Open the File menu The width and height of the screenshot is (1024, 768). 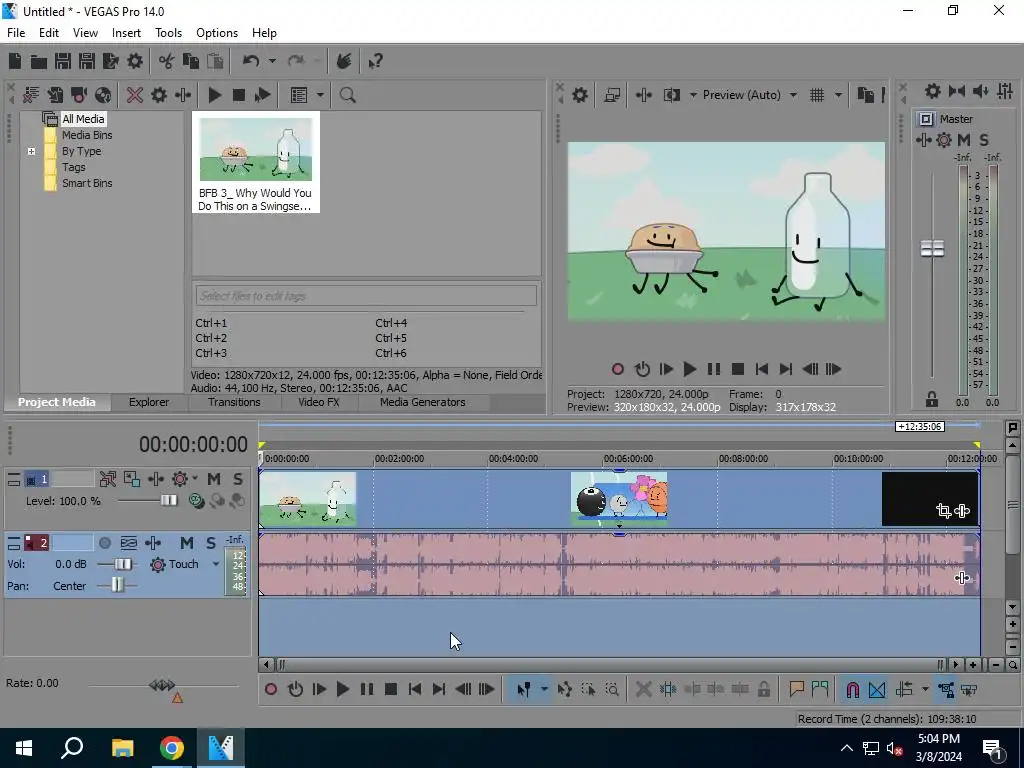pos(16,33)
